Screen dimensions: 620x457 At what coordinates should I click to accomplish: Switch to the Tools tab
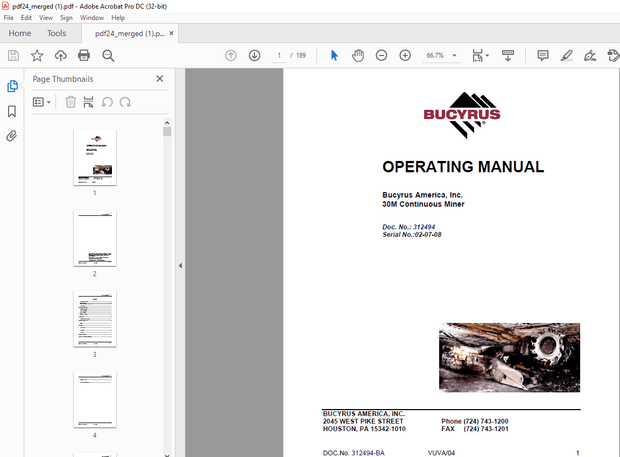tap(57, 33)
